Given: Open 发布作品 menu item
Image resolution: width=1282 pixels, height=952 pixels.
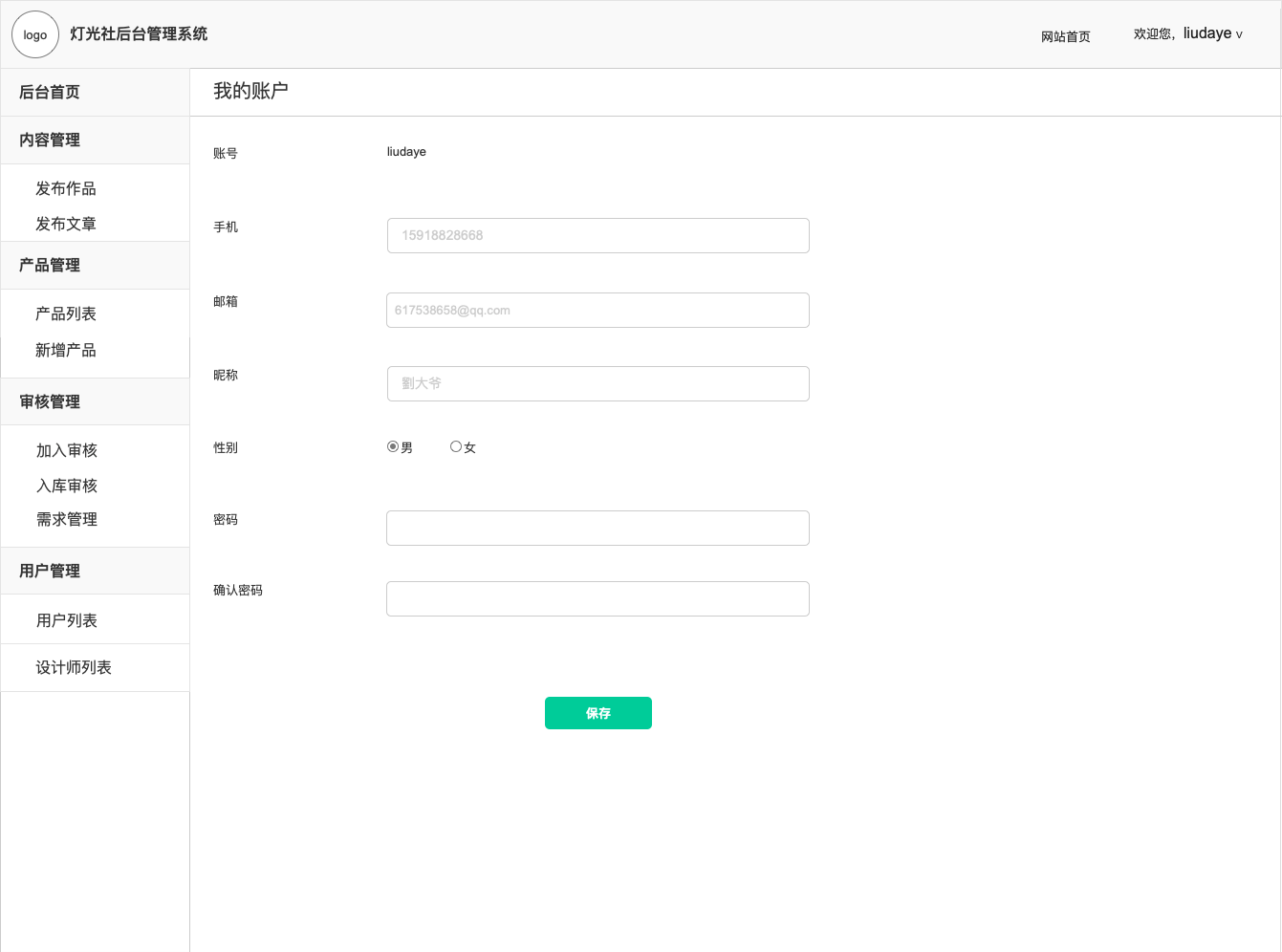Looking at the screenshot, I should pos(66,188).
